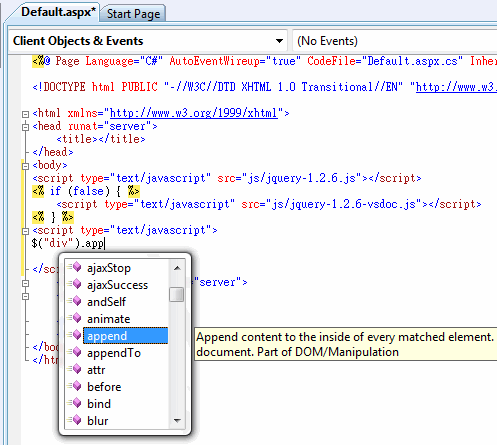
Task: Click the Page Language="C#" directive line
Action: pos(264,61)
